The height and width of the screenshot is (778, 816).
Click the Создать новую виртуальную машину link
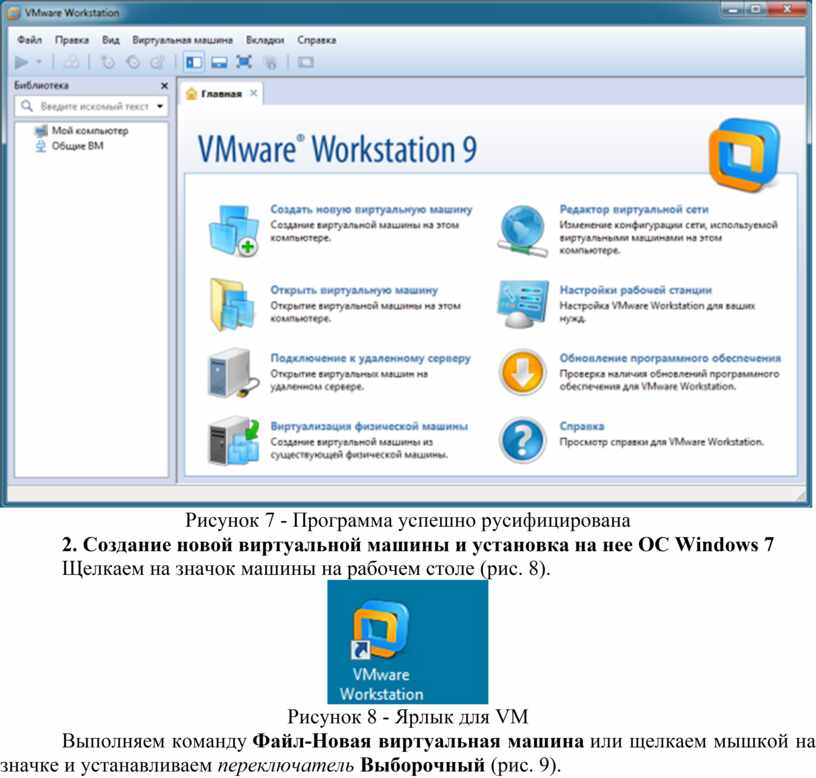tap(371, 209)
